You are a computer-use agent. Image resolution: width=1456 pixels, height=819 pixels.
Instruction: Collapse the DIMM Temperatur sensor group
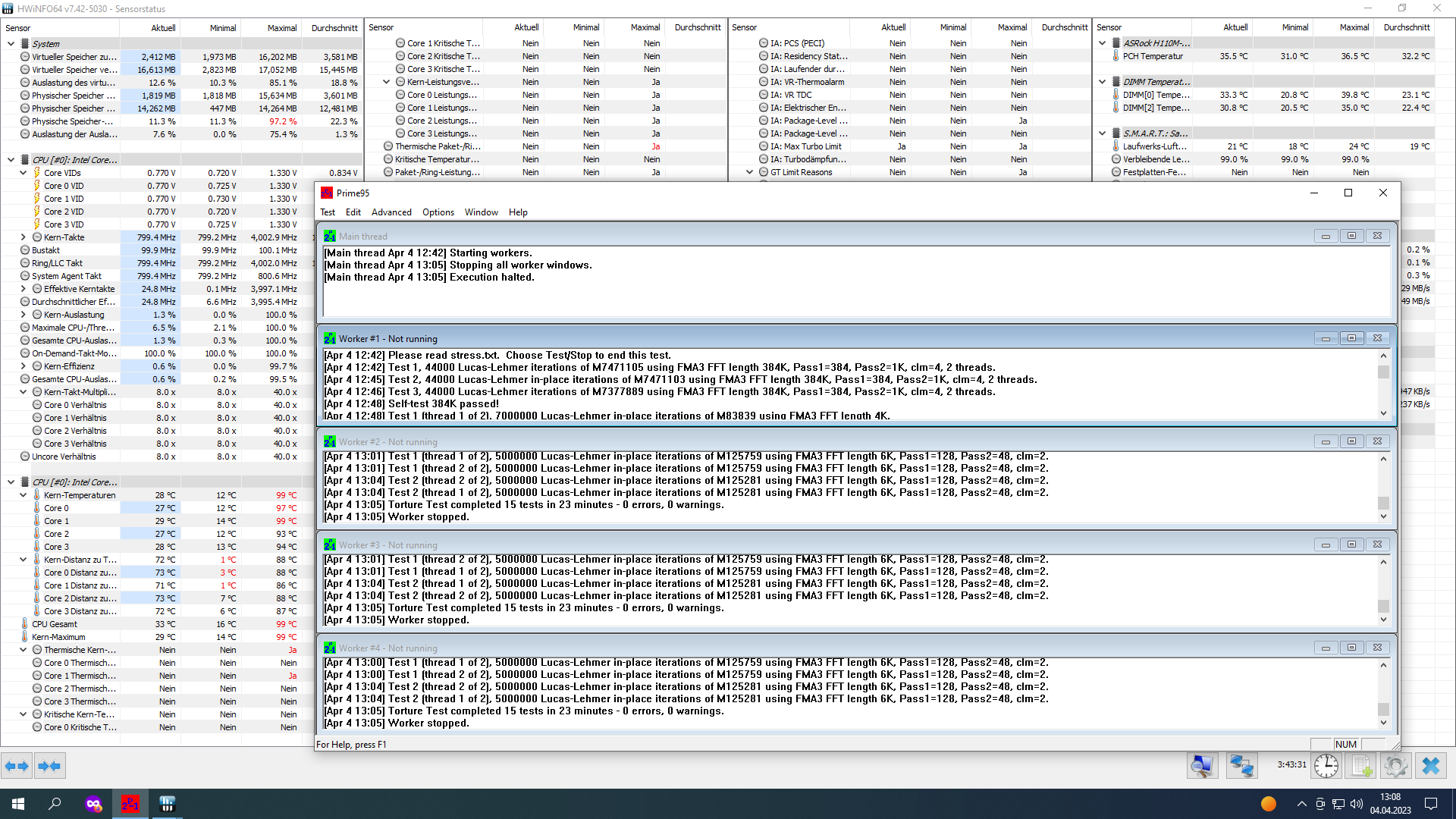pyautogui.click(x=1102, y=82)
